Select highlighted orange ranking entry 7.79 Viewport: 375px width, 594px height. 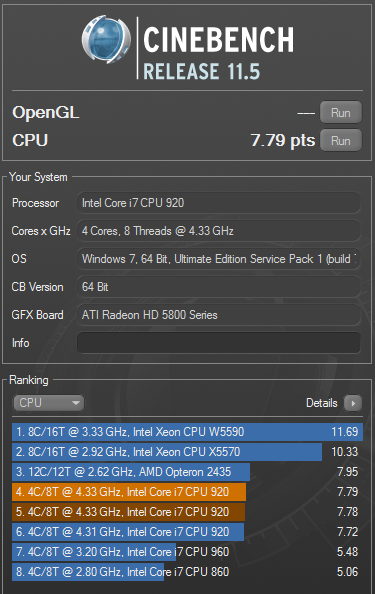pyautogui.click(x=187, y=492)
